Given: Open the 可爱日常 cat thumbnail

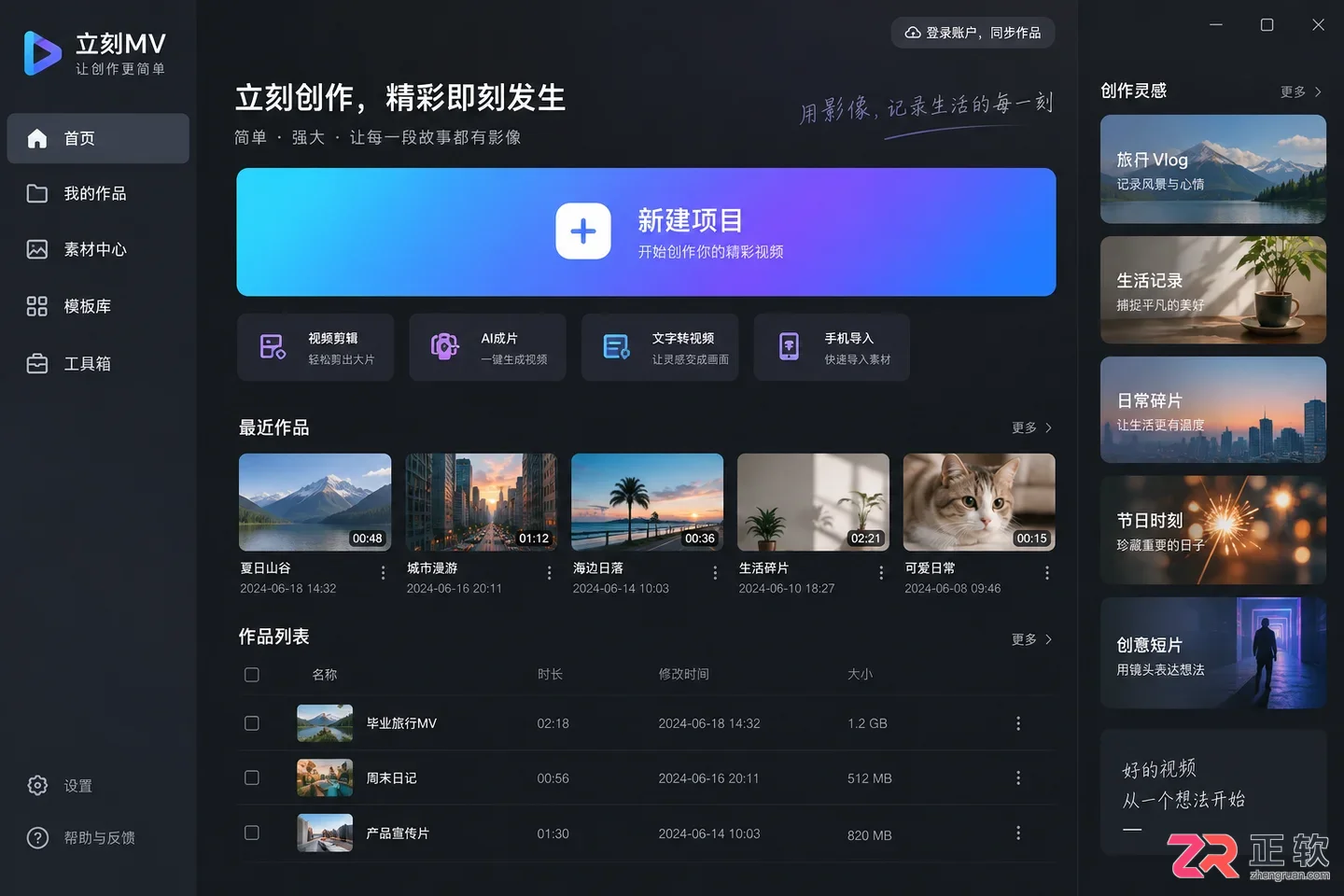Looking at the screenshot, I should point(979,502).
